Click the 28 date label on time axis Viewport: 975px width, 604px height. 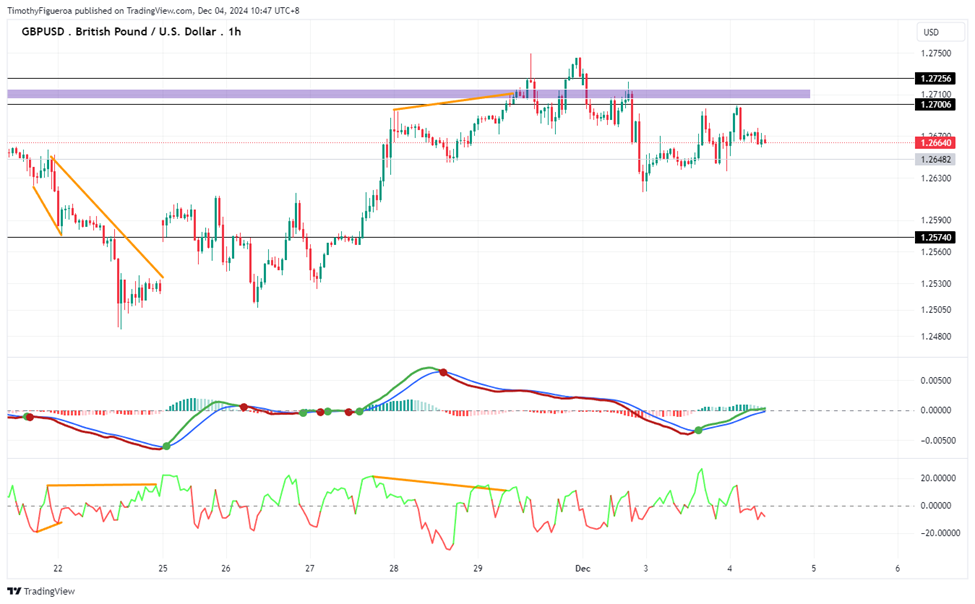394,569
